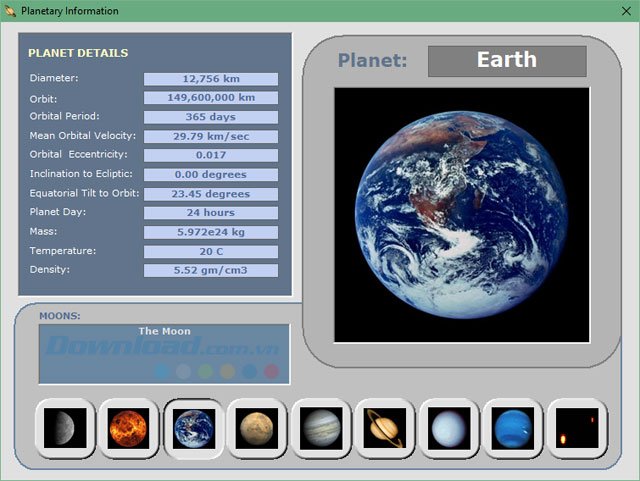Click the Density value 5.52 gm/cm3
Image resolution: width=640 pixels, height=481 pixels.
tap(211, 270)
